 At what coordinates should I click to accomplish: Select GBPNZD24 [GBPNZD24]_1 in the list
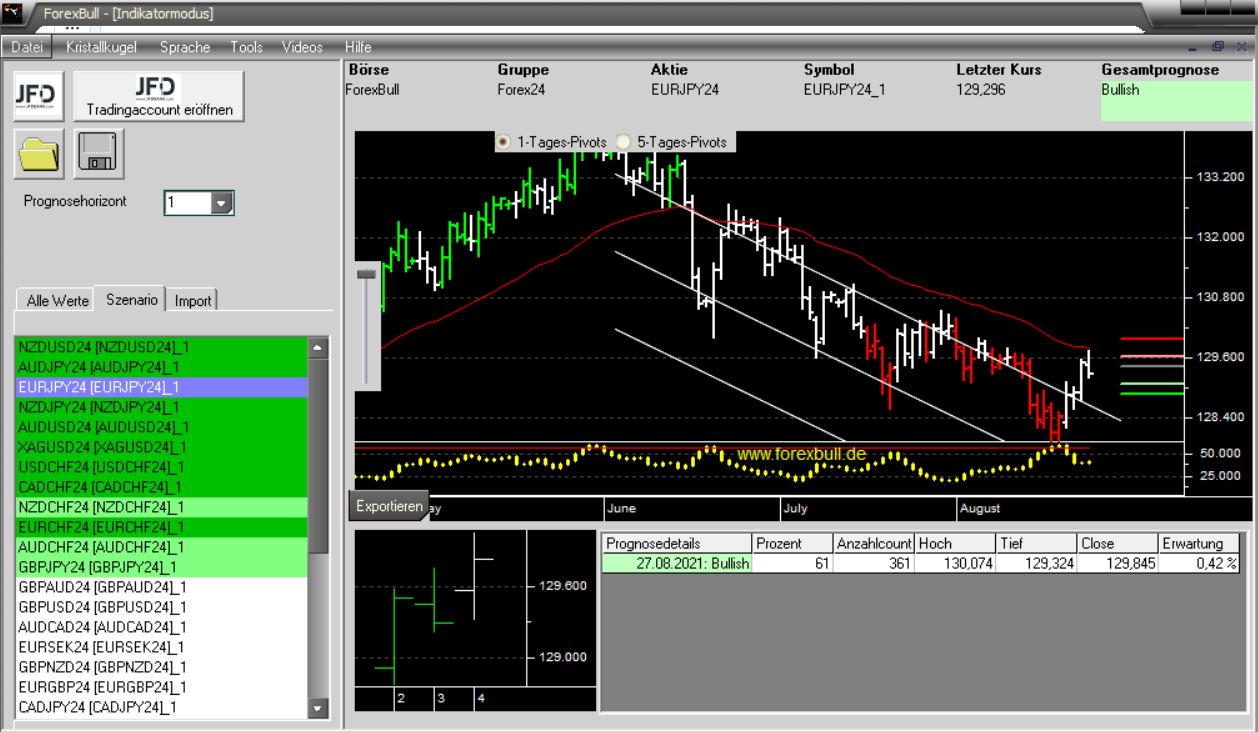[x=161, y=667]
